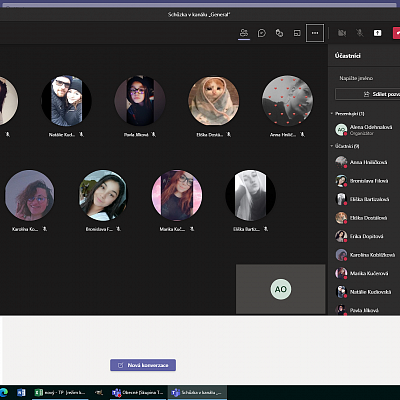Click Karolína Ko... avatar tile
This screenshot has height=400, width=400.
click(29, 195)
